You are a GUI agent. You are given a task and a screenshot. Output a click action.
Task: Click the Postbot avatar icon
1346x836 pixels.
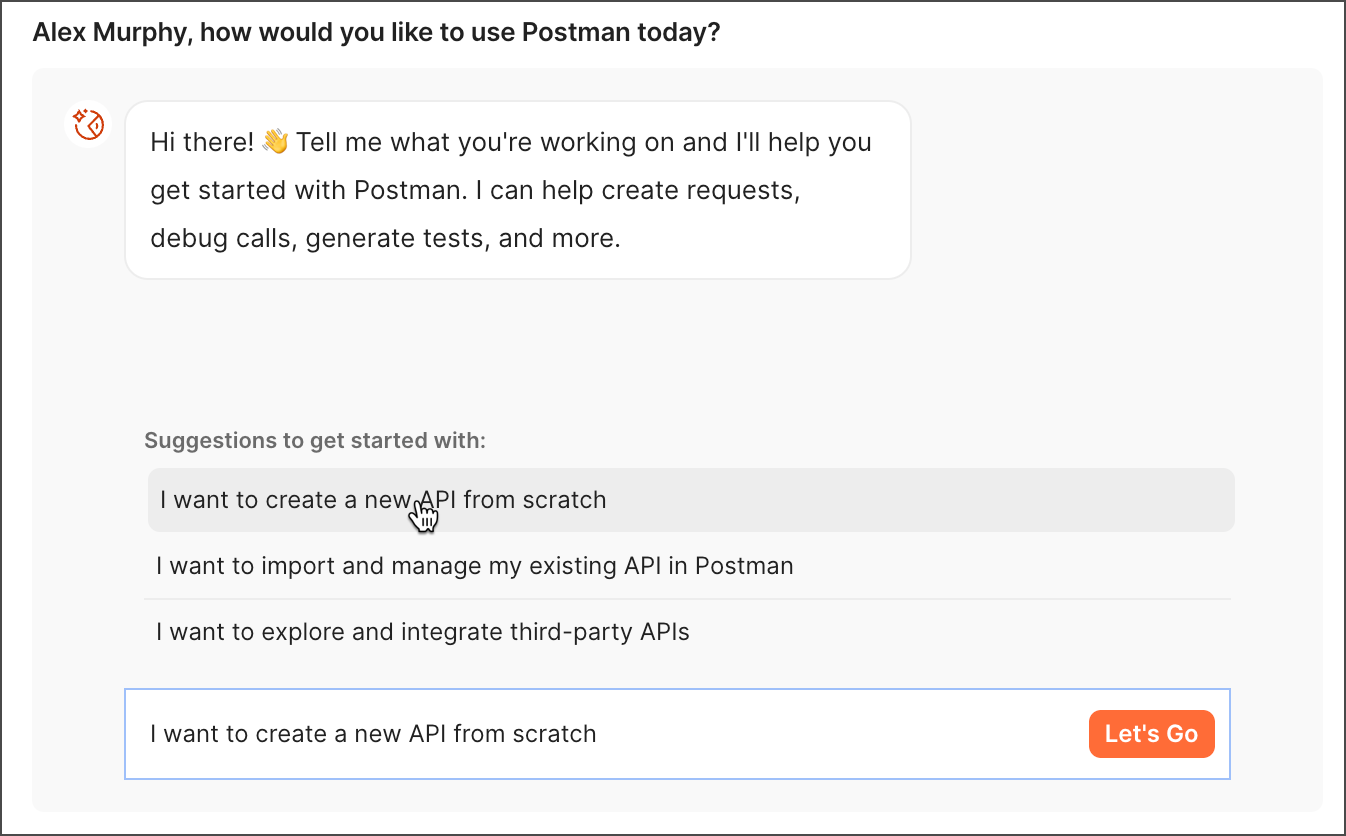(89, 125)
